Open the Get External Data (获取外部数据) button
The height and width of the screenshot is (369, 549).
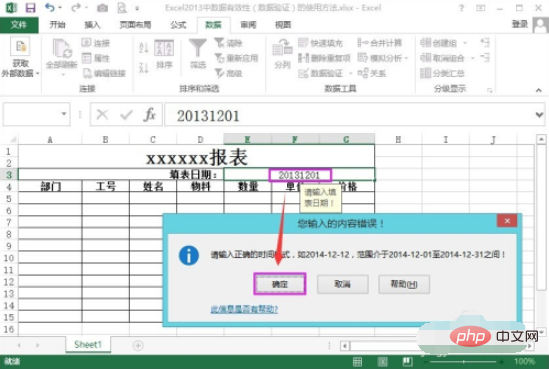pos(20,57)
